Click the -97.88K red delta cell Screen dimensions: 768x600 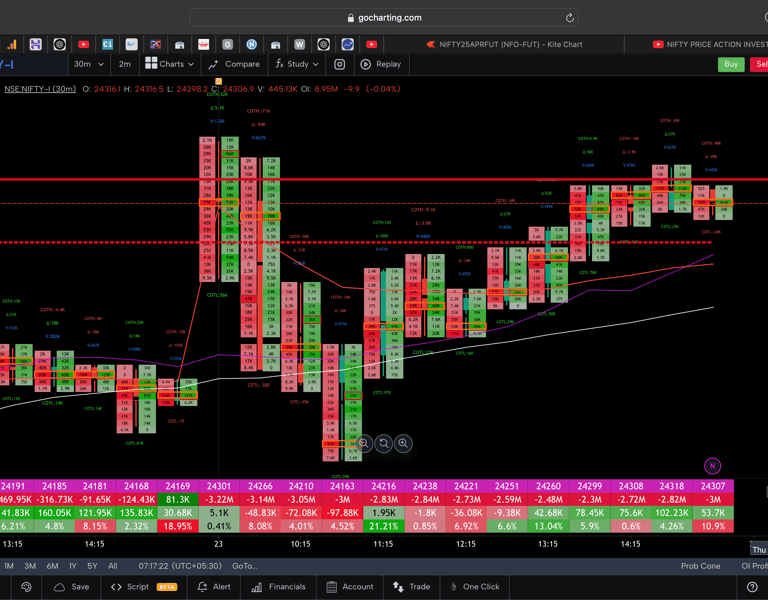[342, 512]
